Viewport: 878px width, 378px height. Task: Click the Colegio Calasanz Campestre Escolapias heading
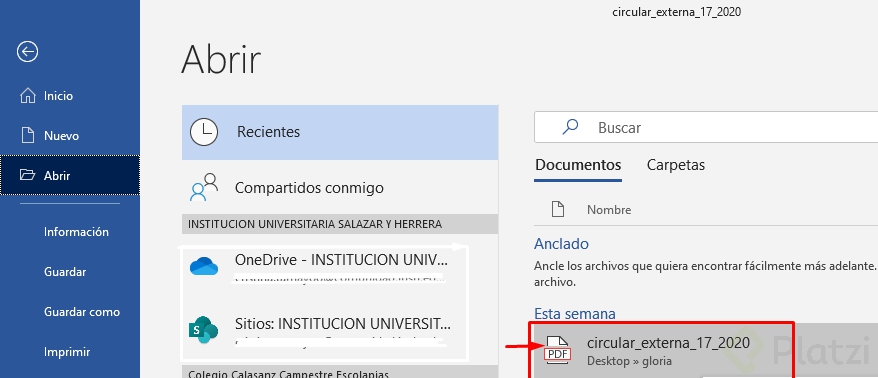point(288,374)
